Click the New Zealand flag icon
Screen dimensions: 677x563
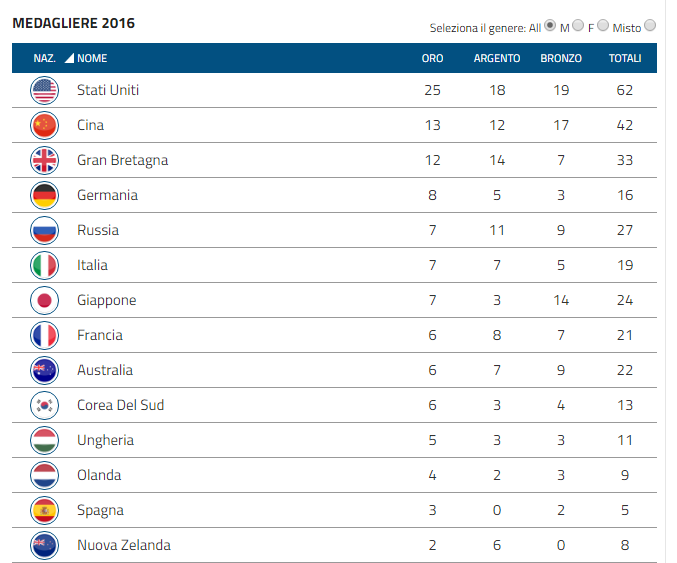click(x=44, y=546)
